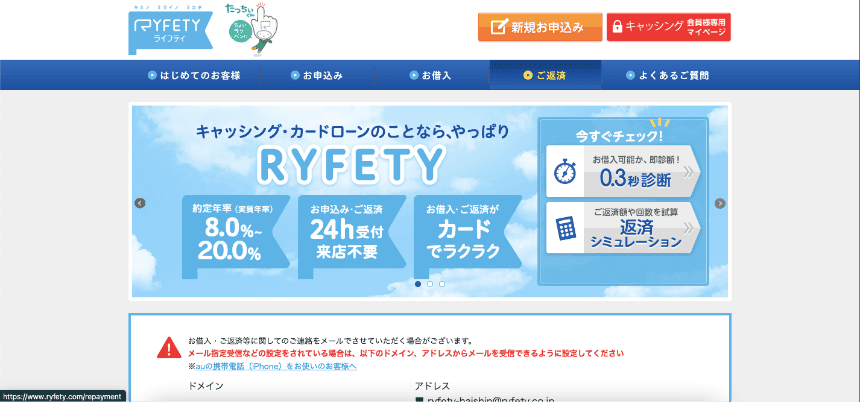Click the stopwatch icon for 0.3秒診断
The image size is (860, 402).
564,172
